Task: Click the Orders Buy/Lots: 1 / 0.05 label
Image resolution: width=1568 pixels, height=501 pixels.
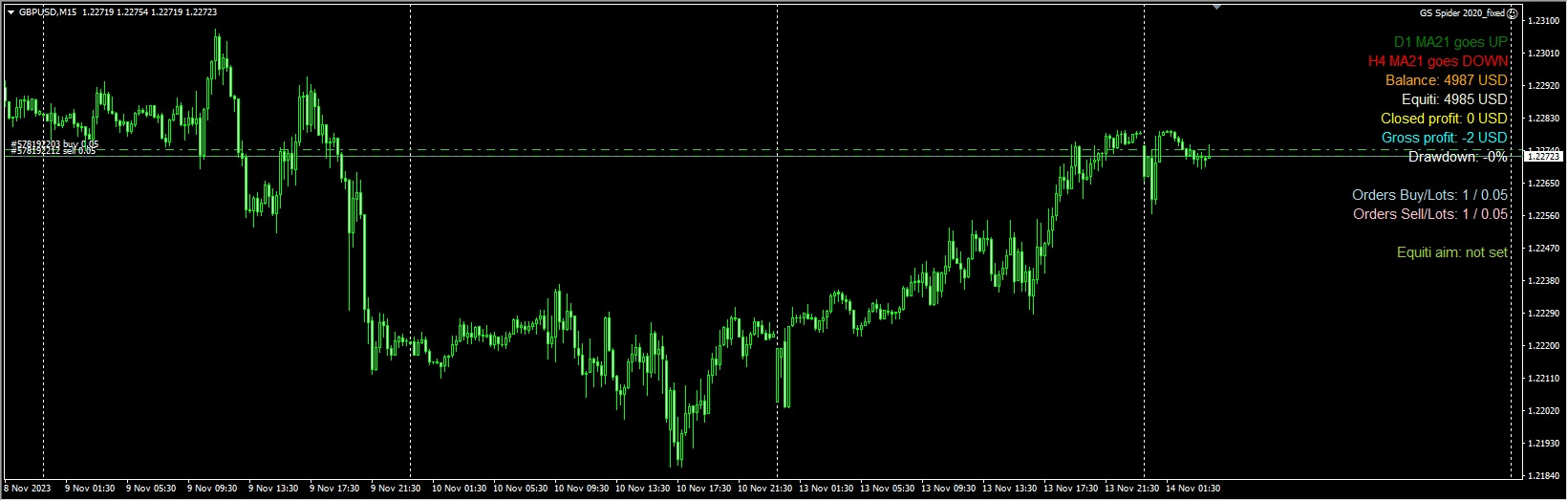Action: [1430, 195]
